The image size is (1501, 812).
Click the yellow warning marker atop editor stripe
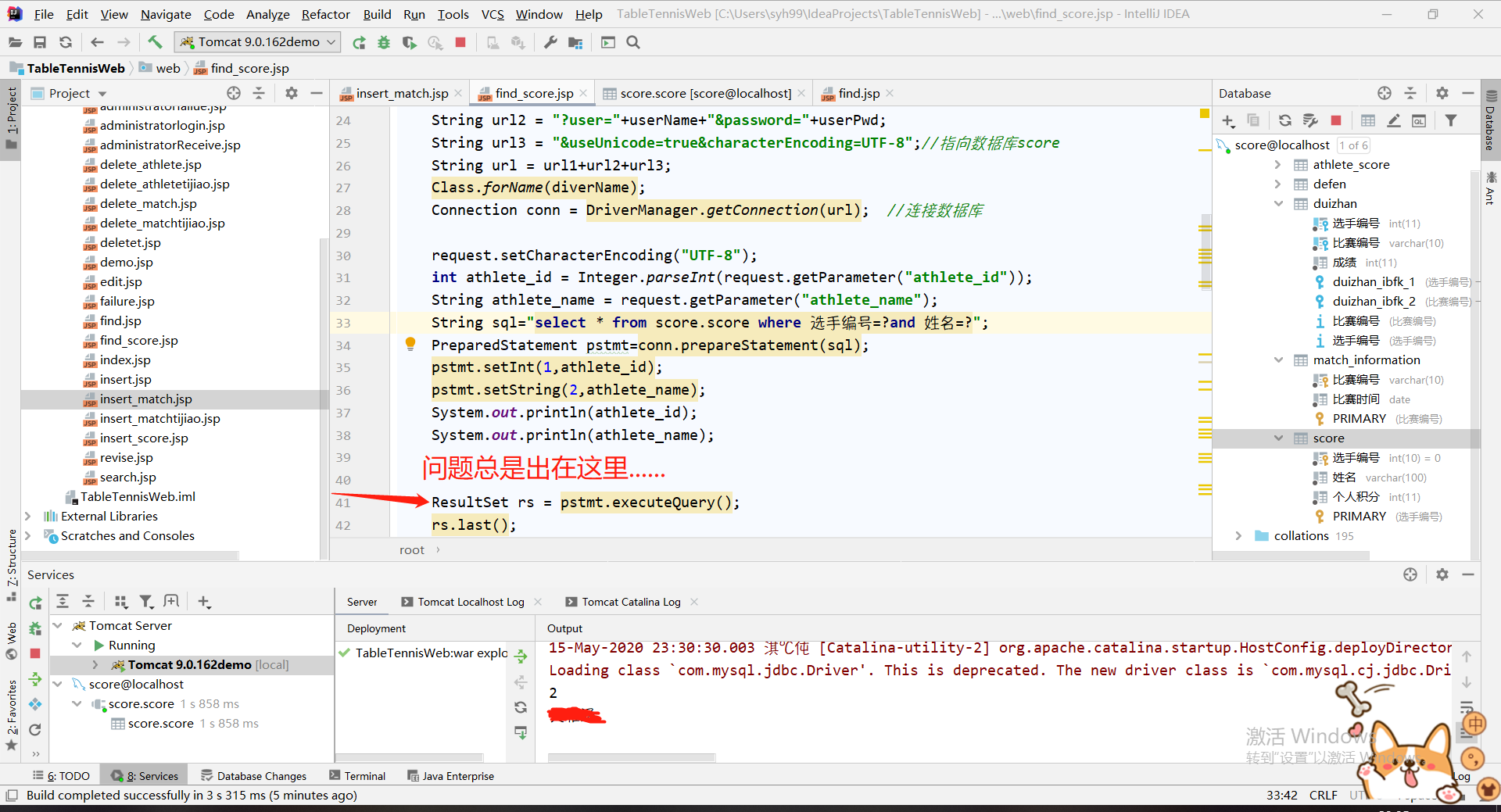tap(1205, 114)
